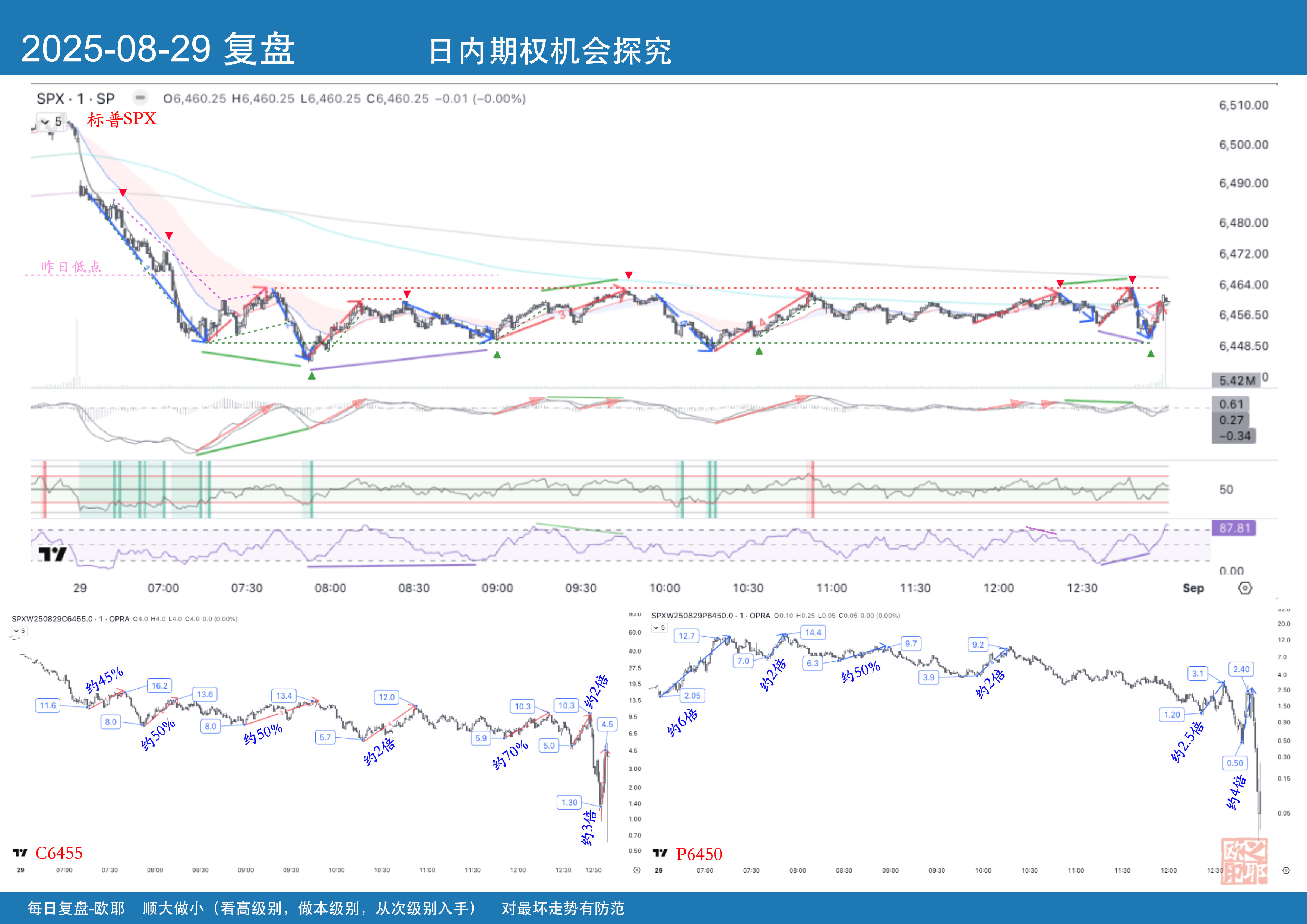Screen dimensions: 1307x924
Task: Collapse the SPX indicator legend chevron labeled 5
Action: point(45,122)
